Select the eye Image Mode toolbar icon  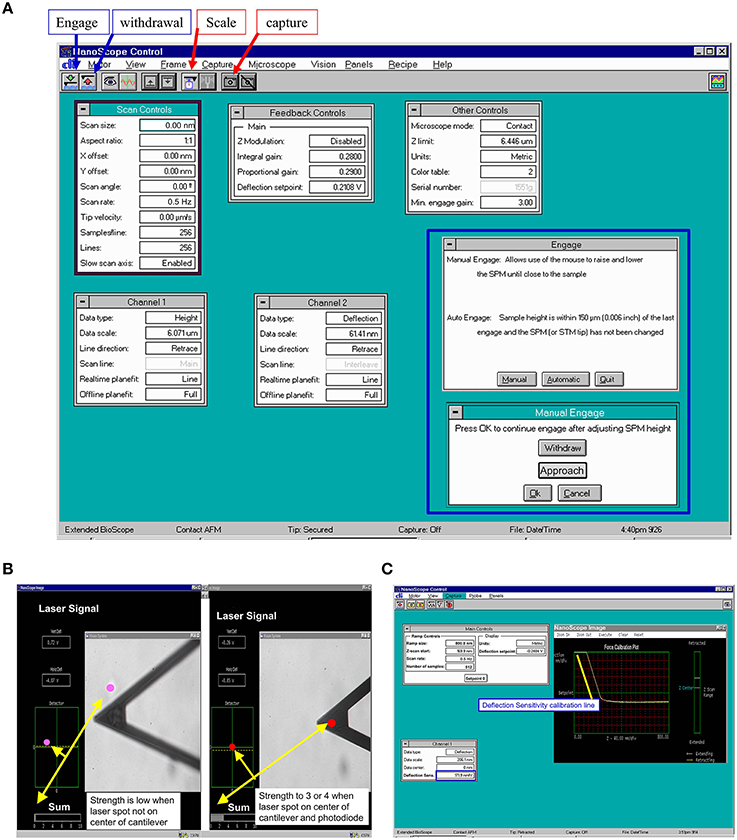(110, 82)
